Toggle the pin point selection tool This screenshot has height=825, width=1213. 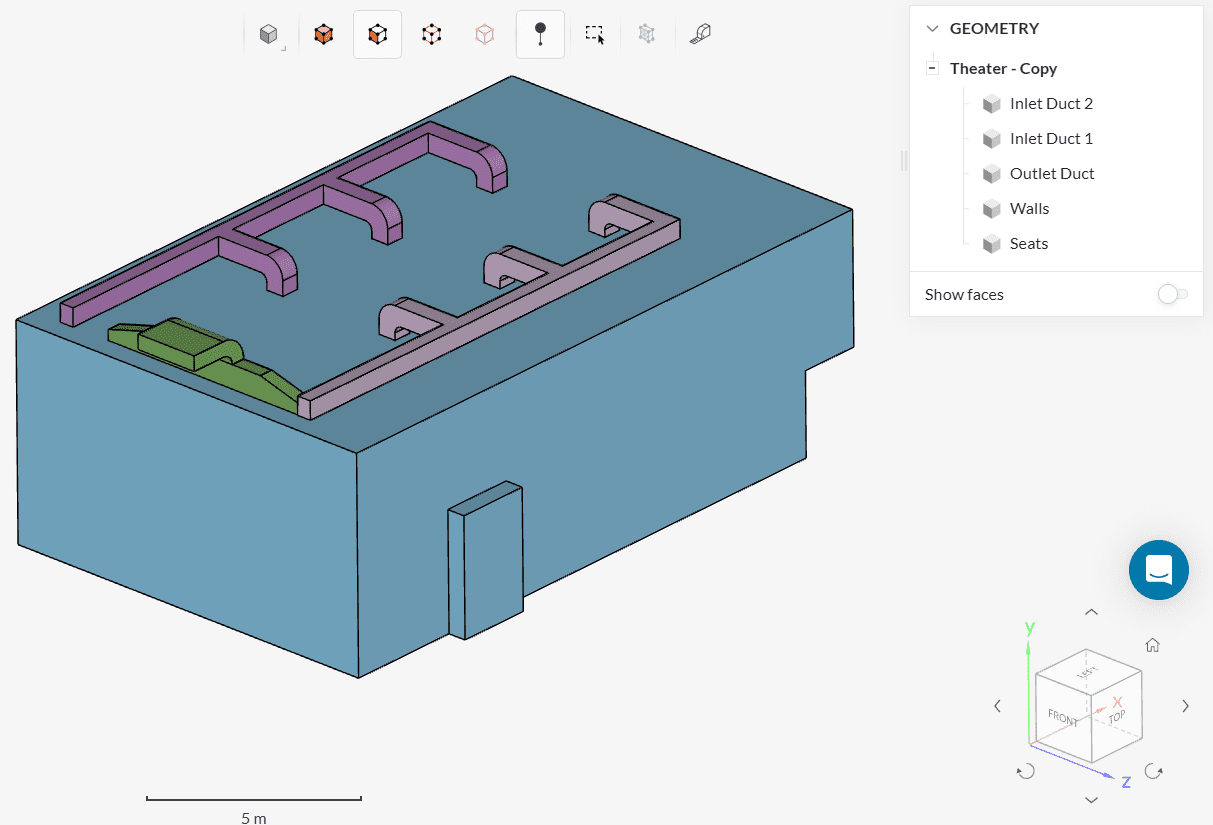tap(540, 35)
